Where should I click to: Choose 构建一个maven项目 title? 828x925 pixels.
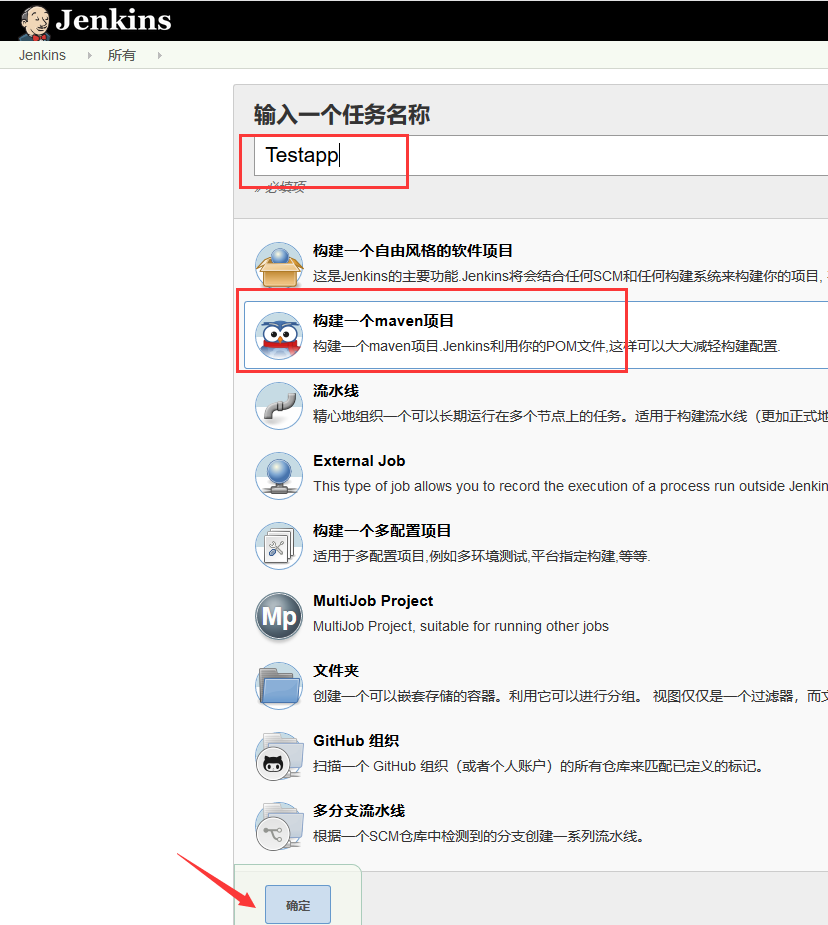383,321
